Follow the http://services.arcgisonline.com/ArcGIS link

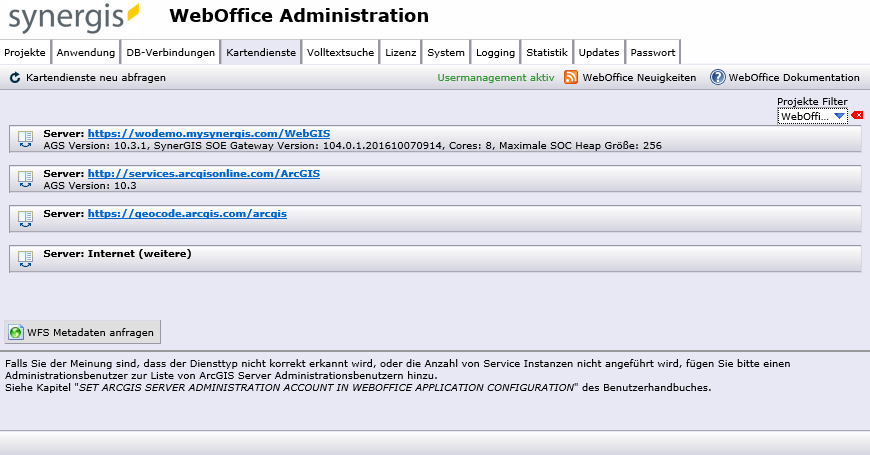[x=204, y=173]
